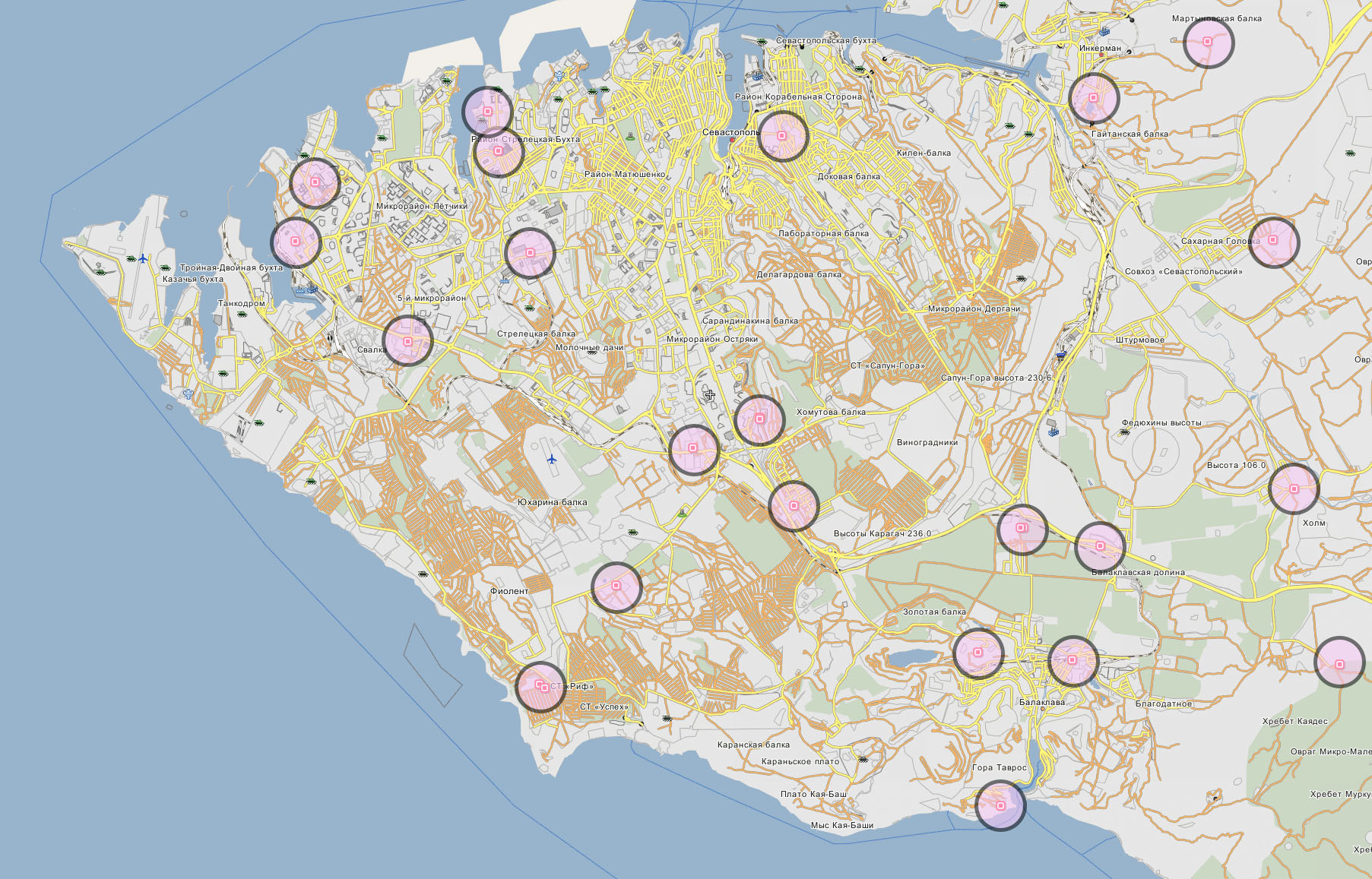
Task: Open the marker at Свалка
Action: pos(408,341)
